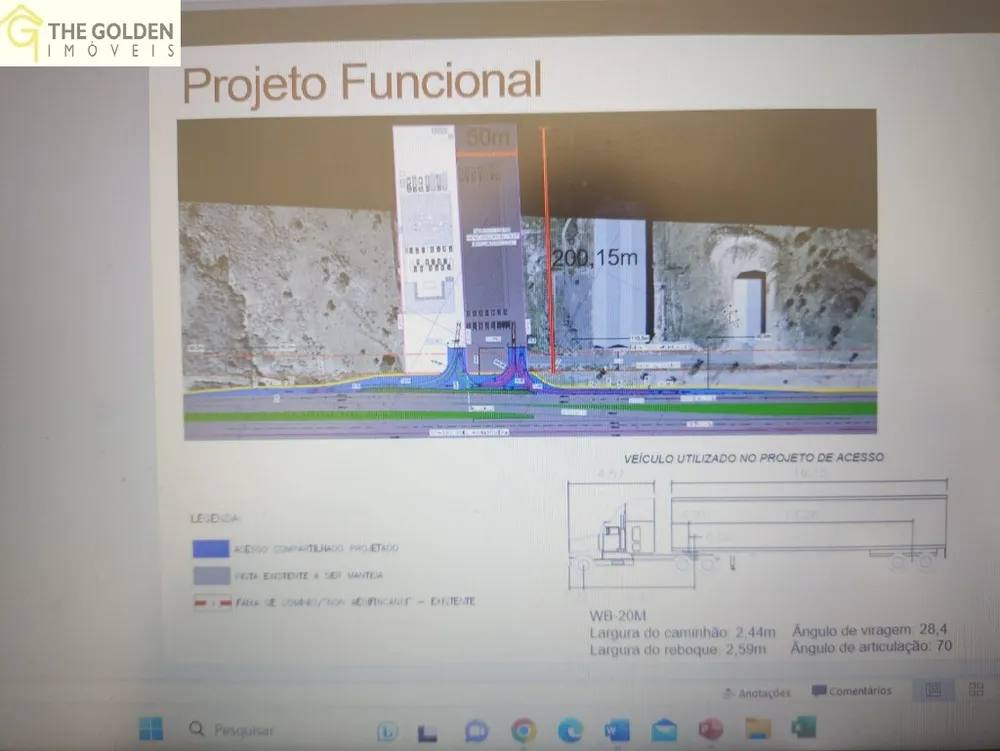Screen dimensions: 1000x751
Task: Open Google Chrome from the taskbar
Action: click(524, 731)
